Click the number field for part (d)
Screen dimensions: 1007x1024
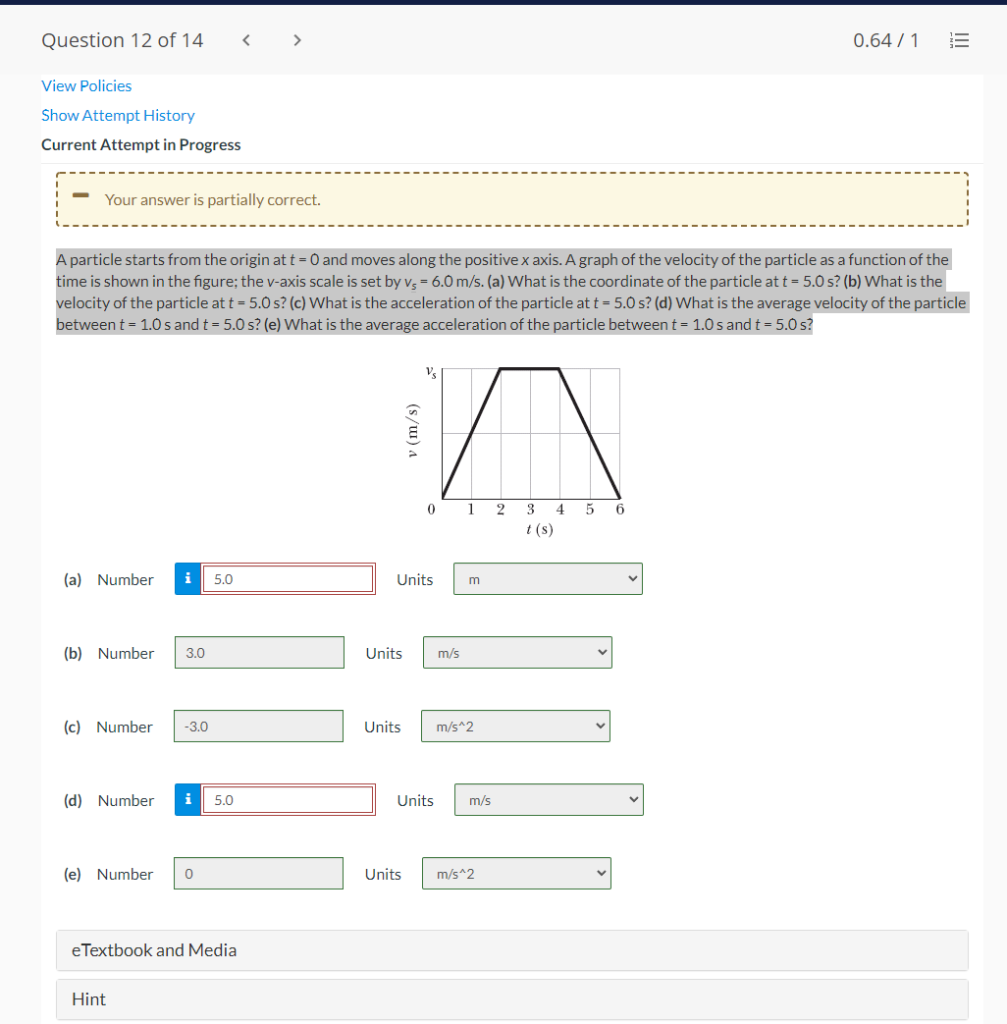pyautogui.click(x=288, y=799)
